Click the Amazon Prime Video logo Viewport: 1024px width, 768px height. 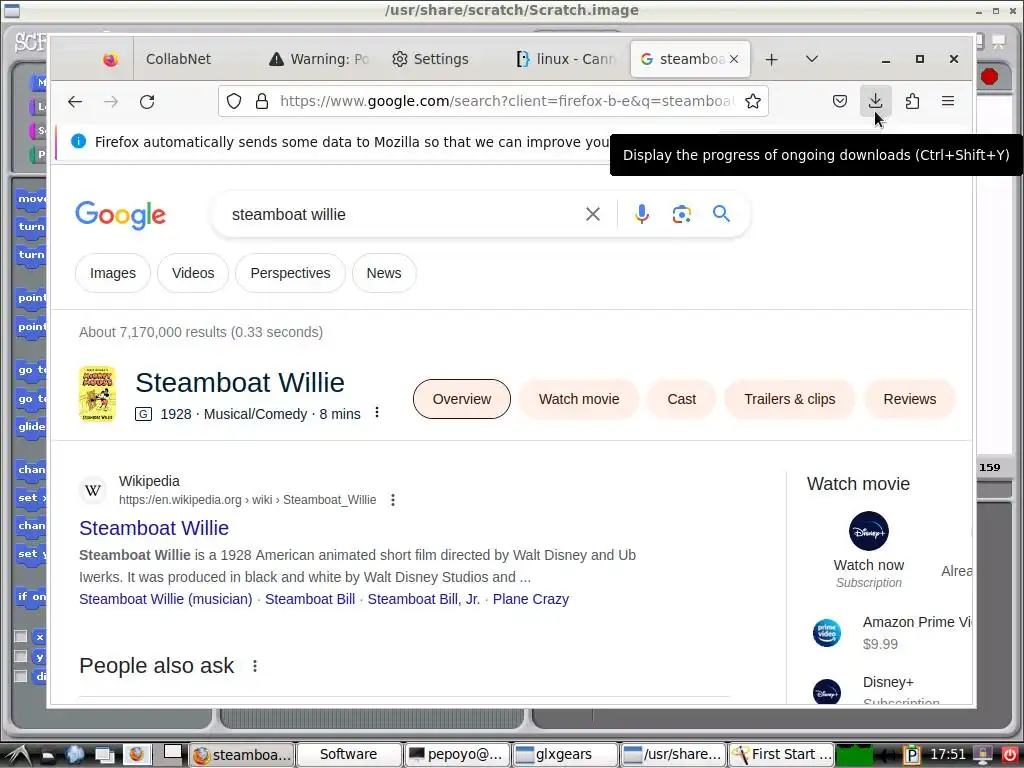click(827, 633)
